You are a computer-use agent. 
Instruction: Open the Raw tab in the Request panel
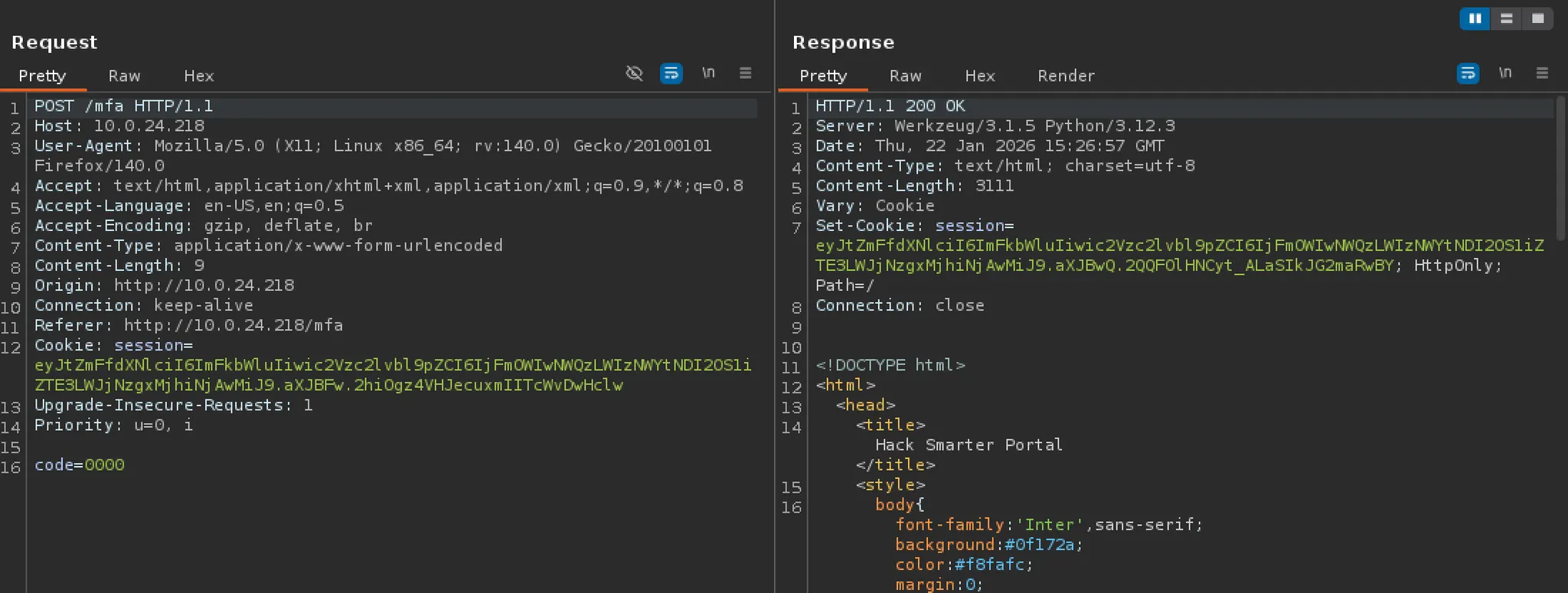tap(124, 76)
